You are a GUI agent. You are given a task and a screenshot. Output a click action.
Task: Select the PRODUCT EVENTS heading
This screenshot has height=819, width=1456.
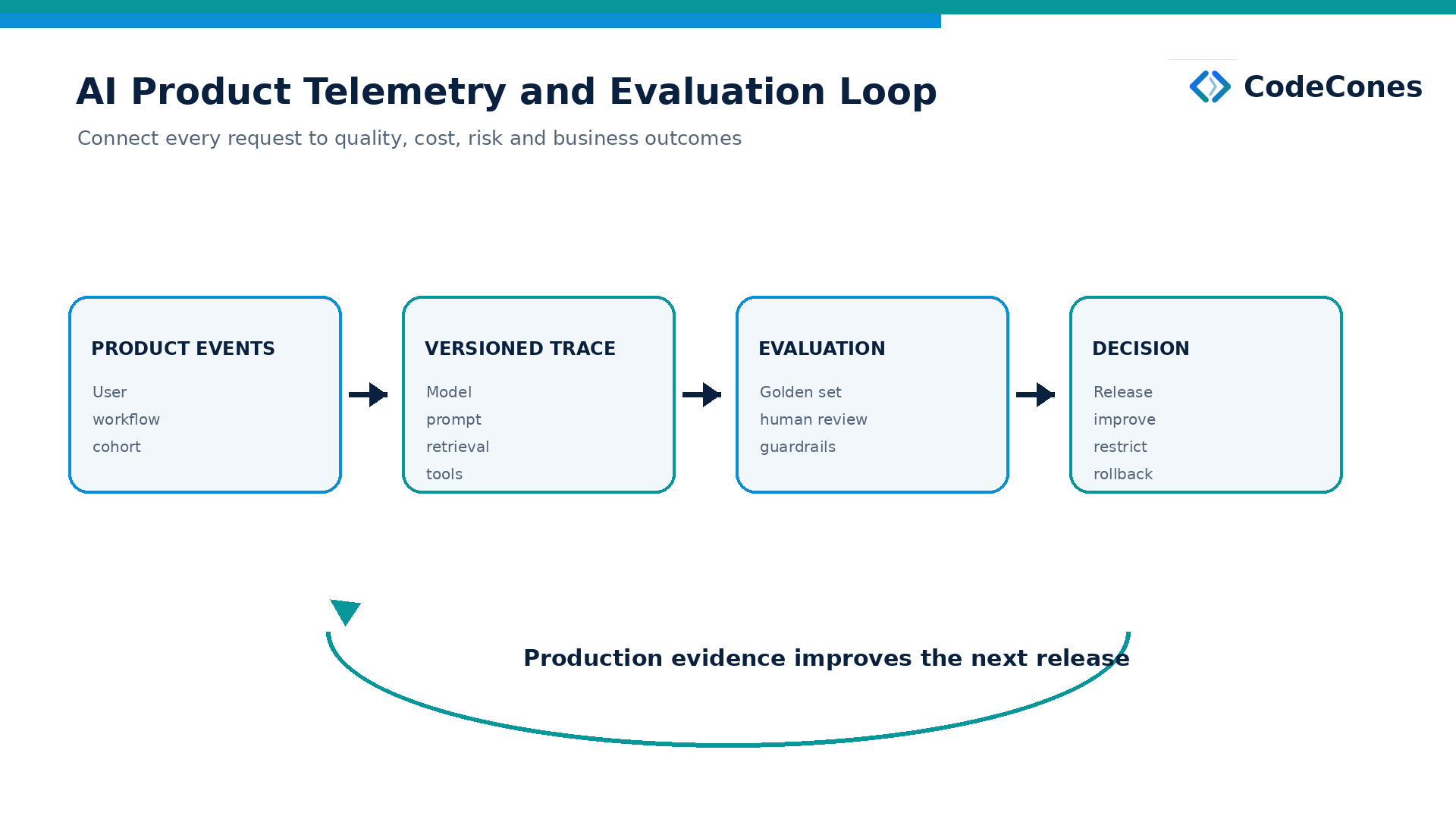(x=183, y=349)
